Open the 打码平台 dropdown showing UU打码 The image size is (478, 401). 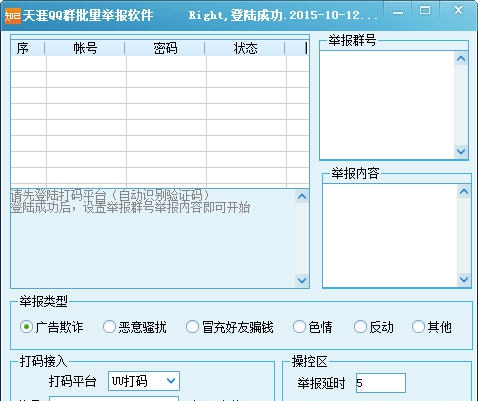coord(144,381)
